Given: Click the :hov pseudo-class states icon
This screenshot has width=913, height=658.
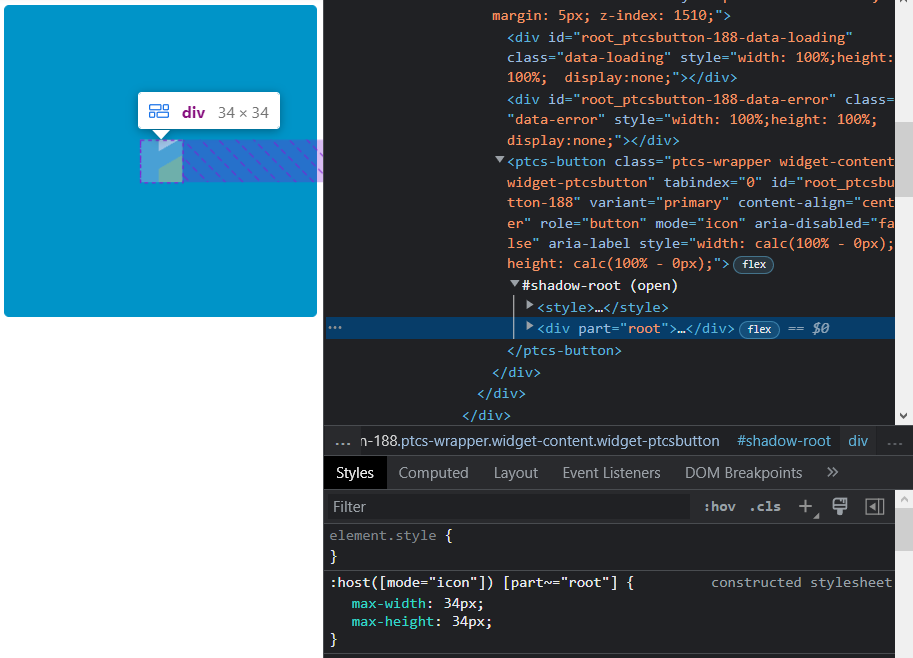Looking at the screenshot, I should pos(719,506).
